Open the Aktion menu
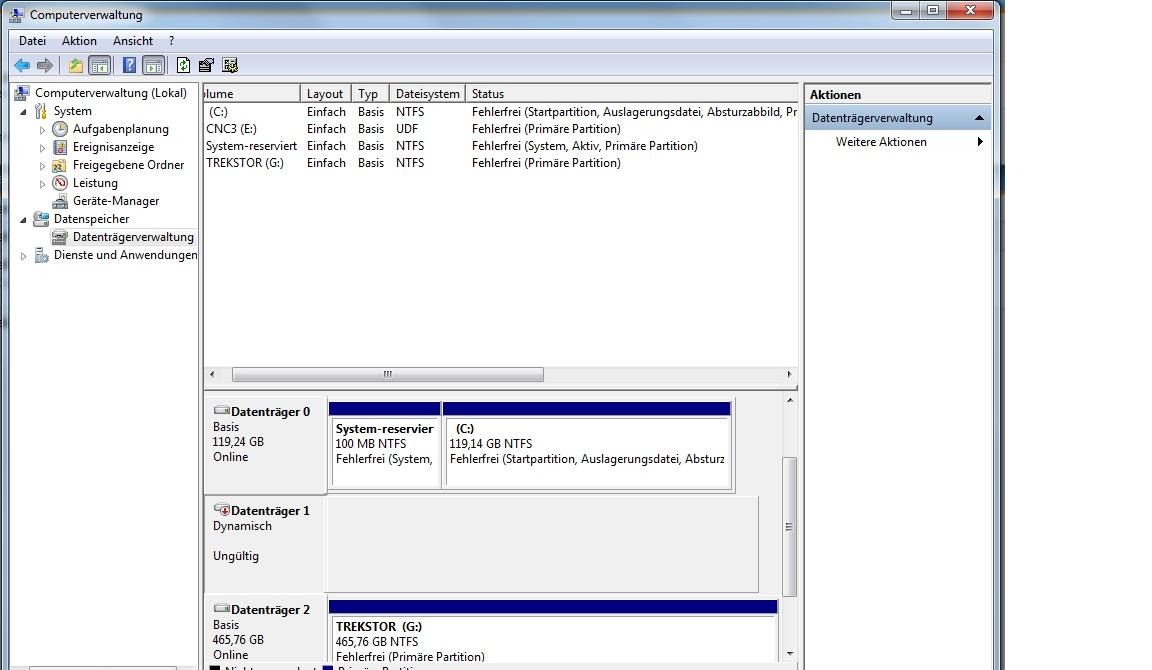This screenshot has height=670, width=1152. click(x=79, y=41)
